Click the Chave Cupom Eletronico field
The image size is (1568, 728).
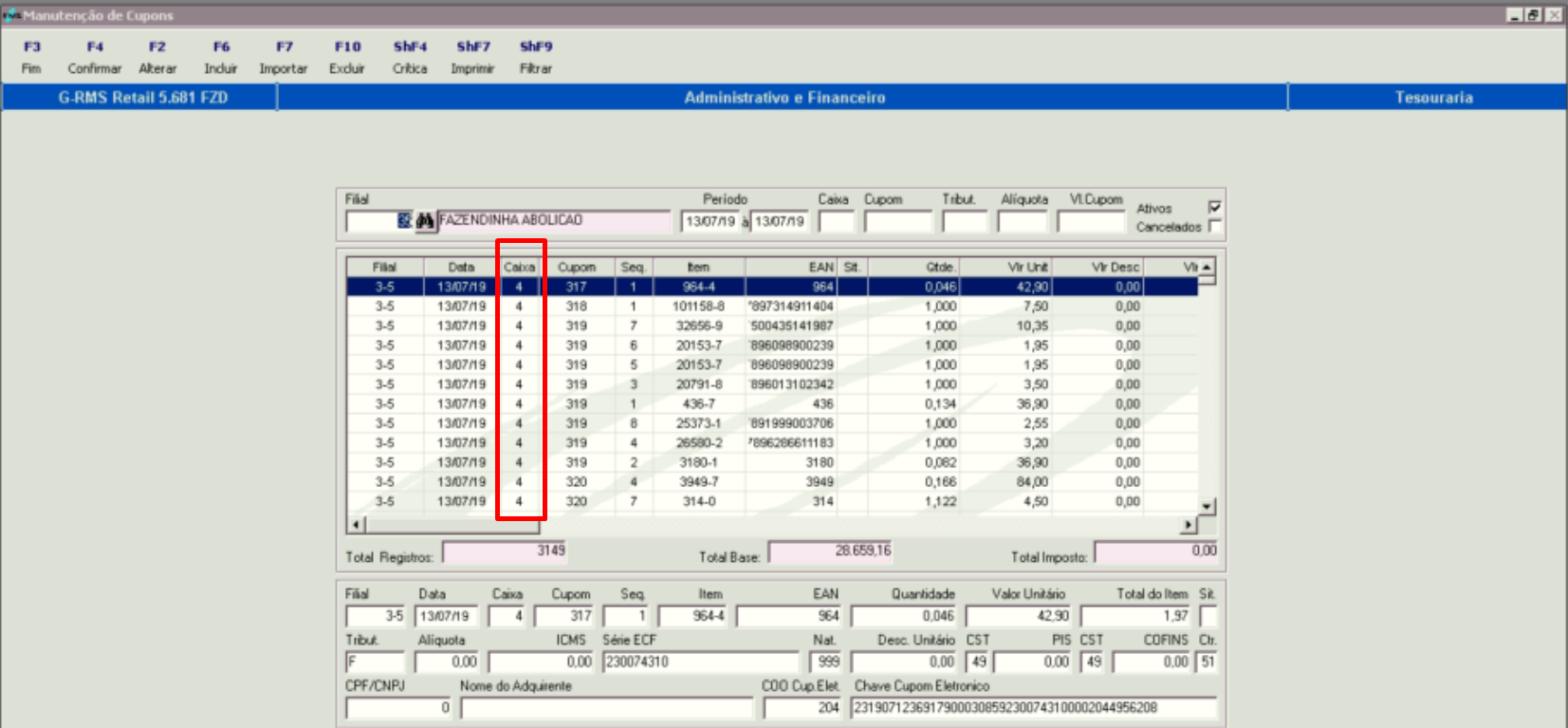[x=1034, y=708]
